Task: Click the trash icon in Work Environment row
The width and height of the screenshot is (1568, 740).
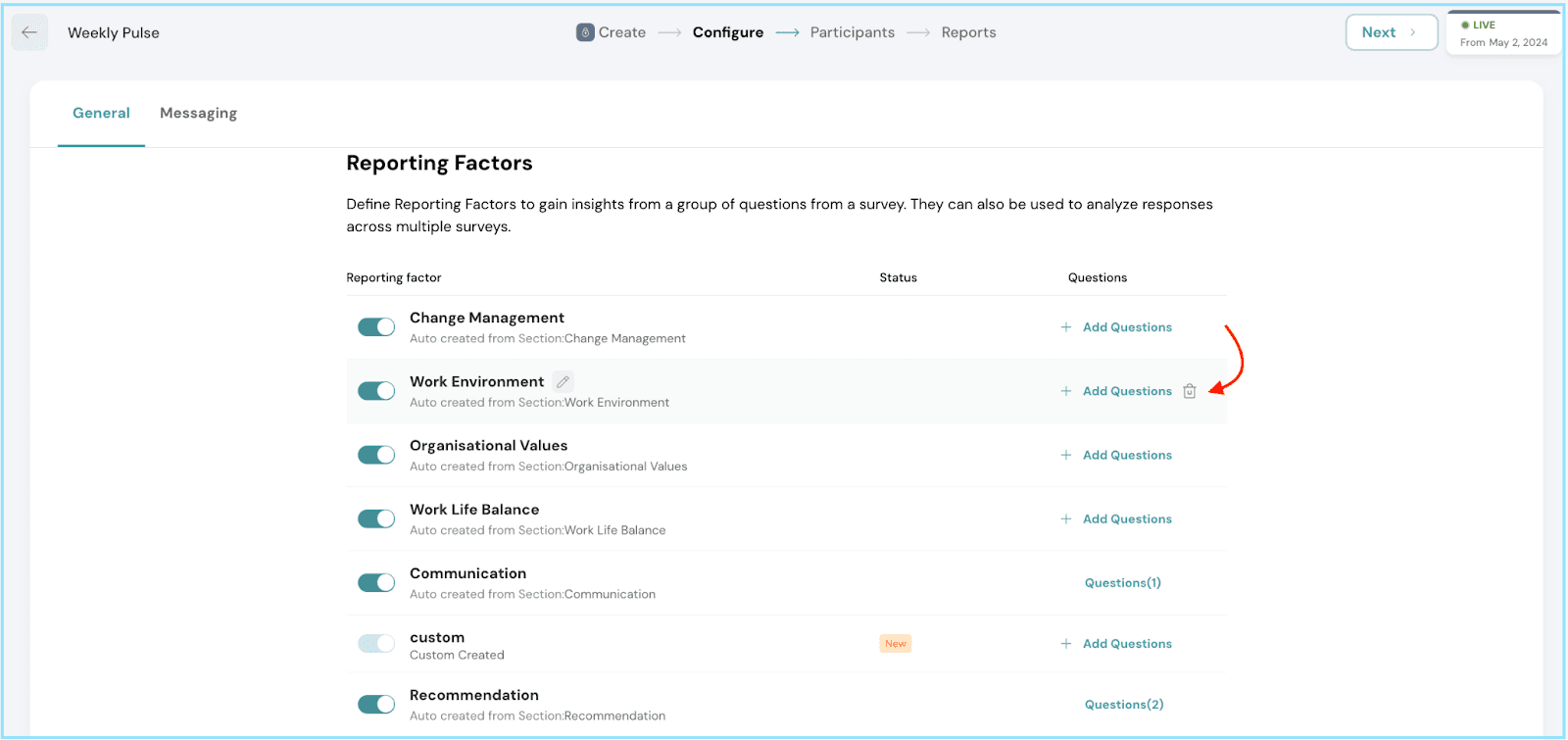Action: pos(1189,391)
